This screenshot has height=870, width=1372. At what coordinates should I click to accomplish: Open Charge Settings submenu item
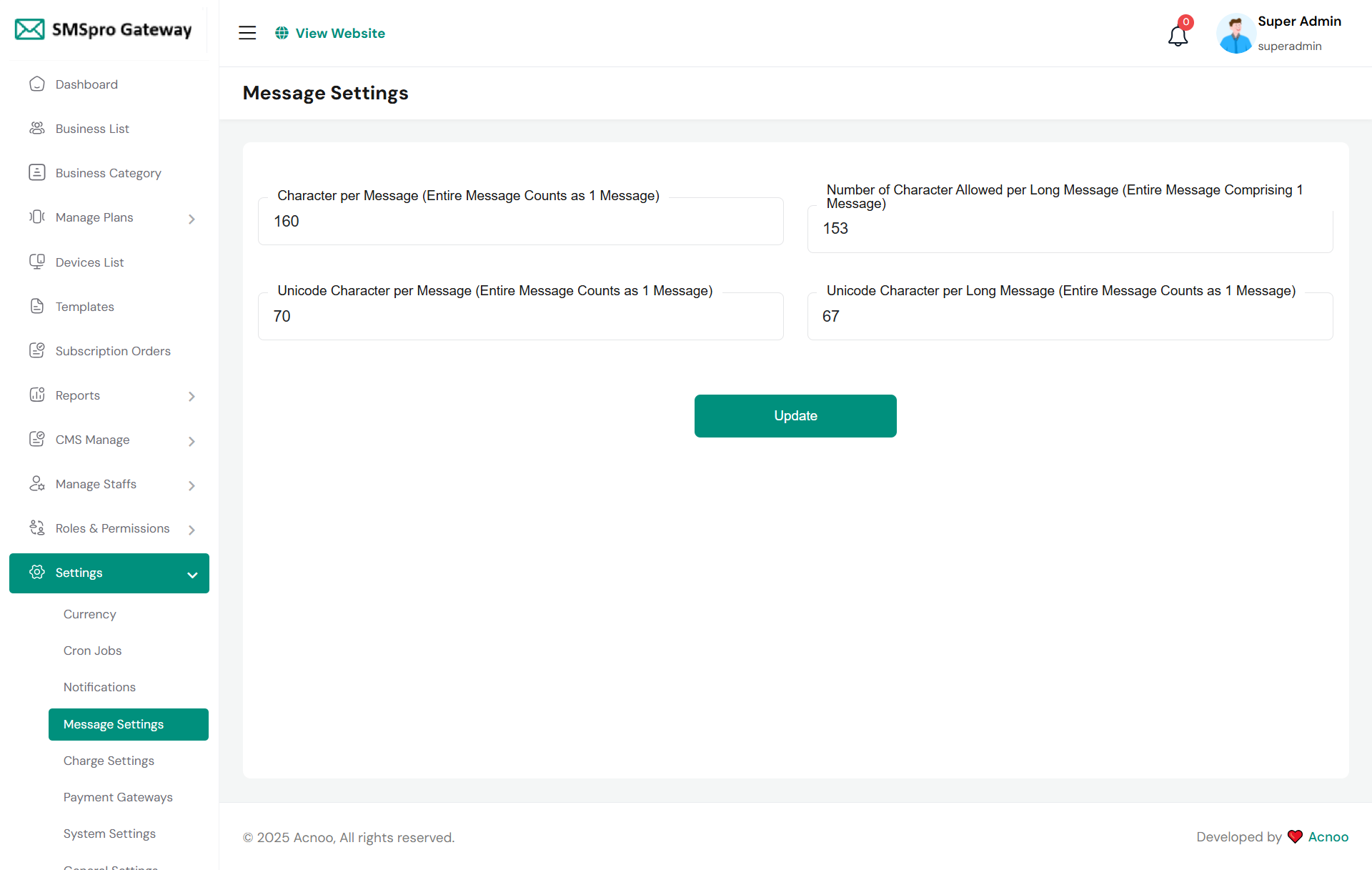point(109,761)
